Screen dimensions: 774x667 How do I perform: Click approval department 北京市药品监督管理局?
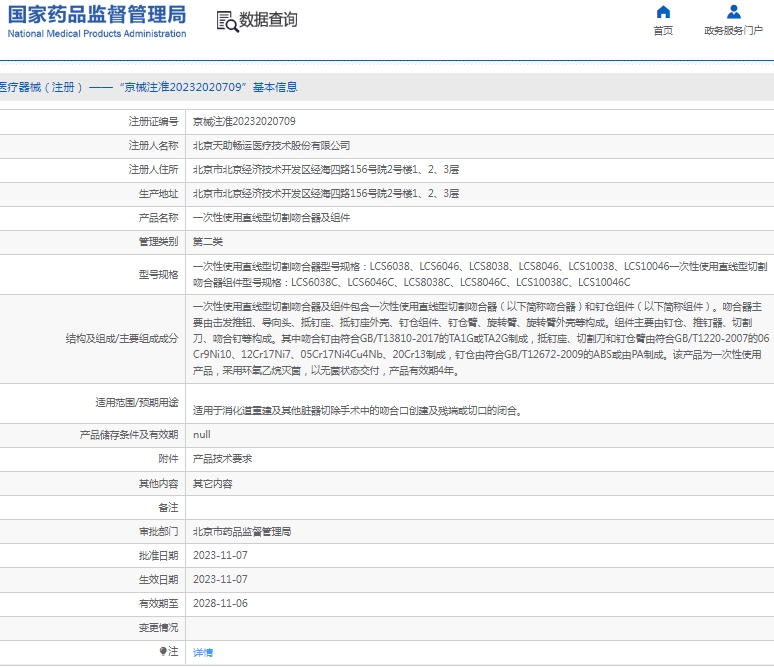point(242,532)
